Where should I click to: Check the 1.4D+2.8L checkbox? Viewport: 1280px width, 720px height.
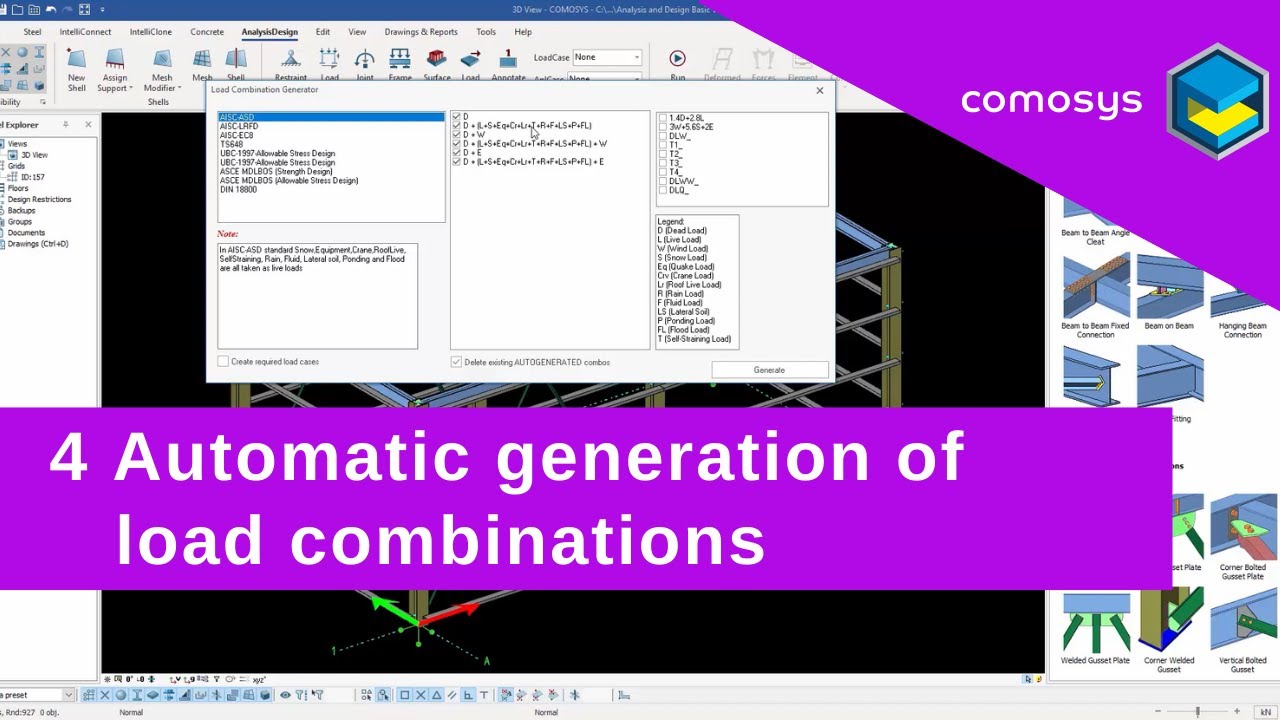point(662,118)
